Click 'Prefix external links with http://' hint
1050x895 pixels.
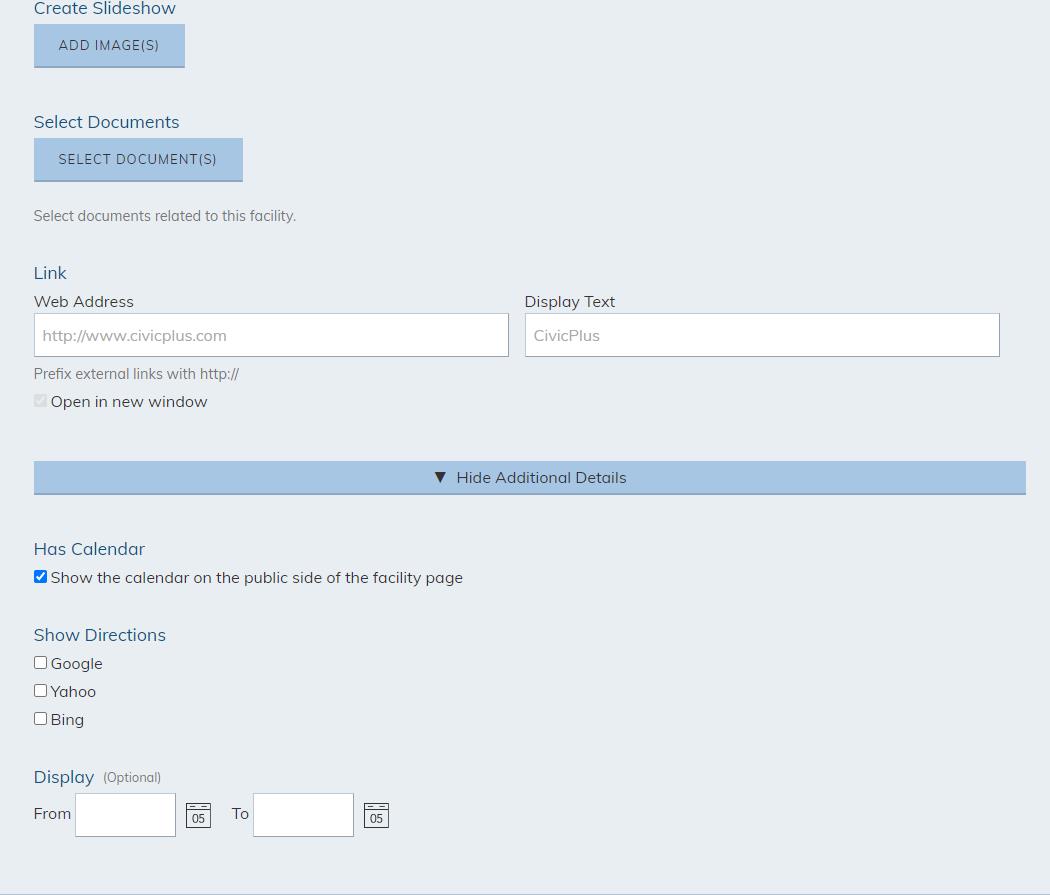click(136, 374)
